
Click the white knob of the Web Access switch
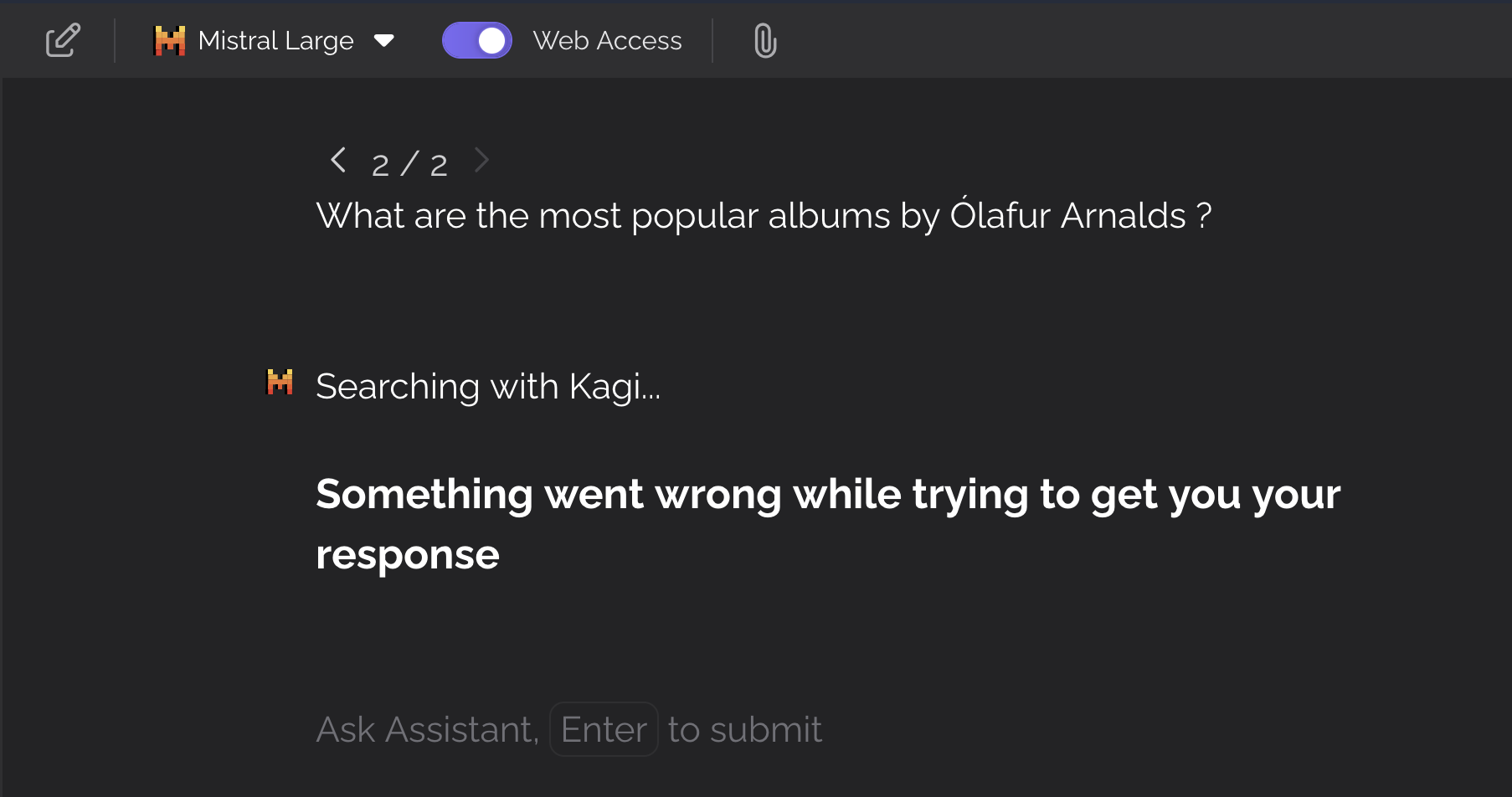click(x=492, y=40)
